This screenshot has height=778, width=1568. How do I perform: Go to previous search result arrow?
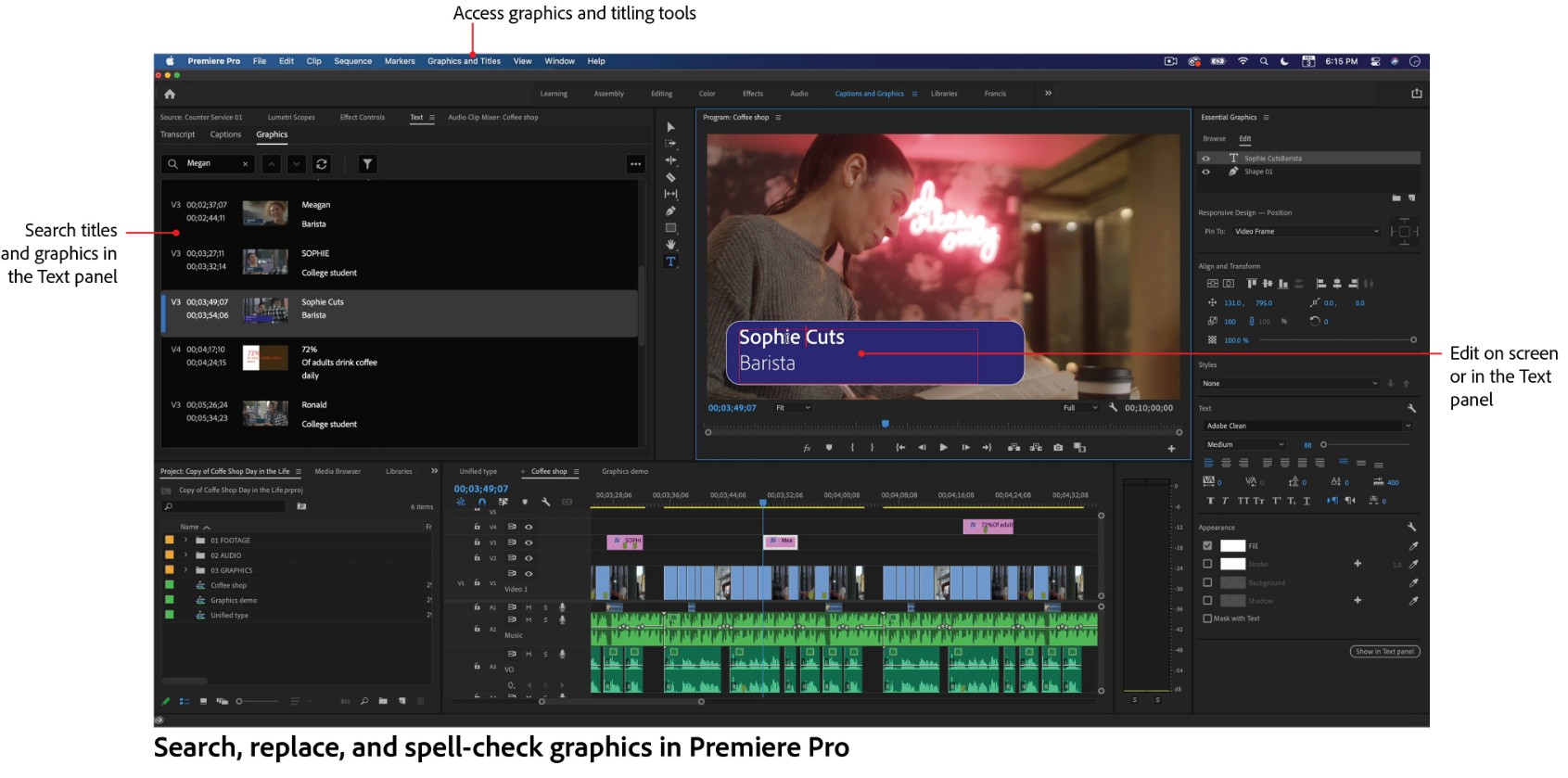click(272, 164)
